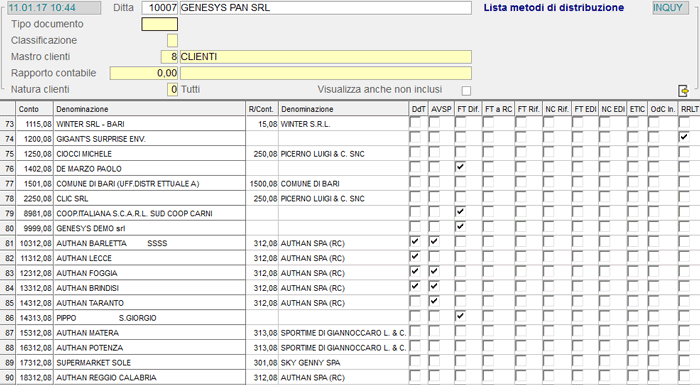Image resolution: width=700 pixels, height=385 pixels.
Task: Click the Classificazione yellow field
Action: (172, 41)
